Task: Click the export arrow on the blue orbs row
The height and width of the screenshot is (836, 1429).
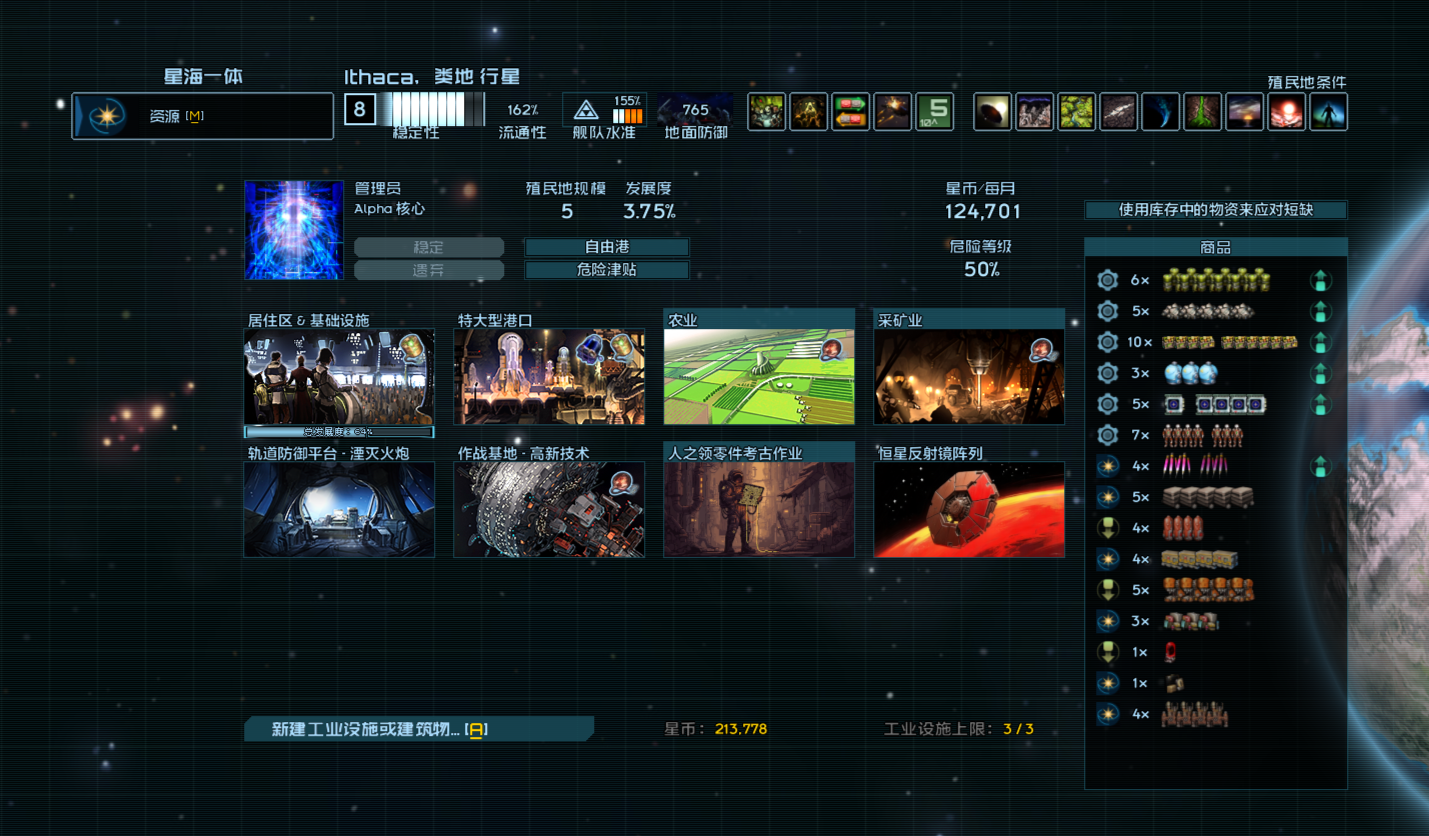Action: tap(1321, 373)
